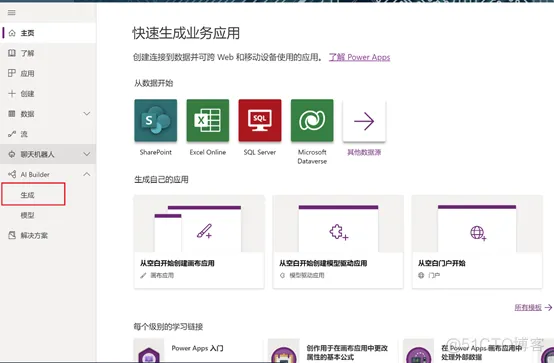Select 创建 create in sidebar
The image size is (554, 363).
click(x=48, y=93)
